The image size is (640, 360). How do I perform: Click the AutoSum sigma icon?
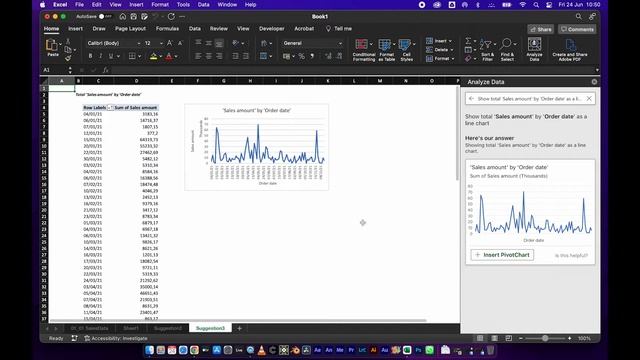(468, 41)
